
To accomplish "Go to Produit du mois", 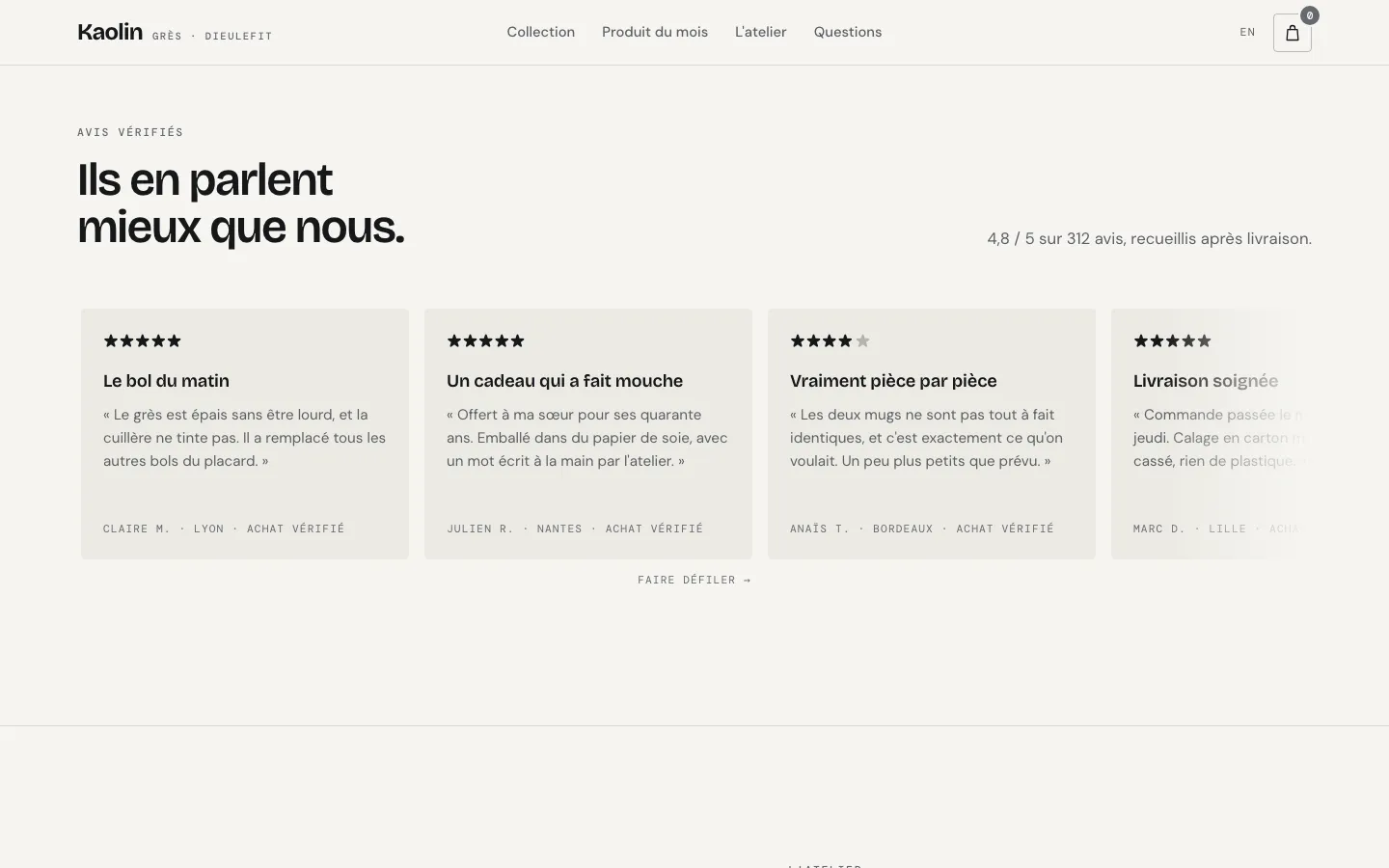I will (x=655, y=32).
